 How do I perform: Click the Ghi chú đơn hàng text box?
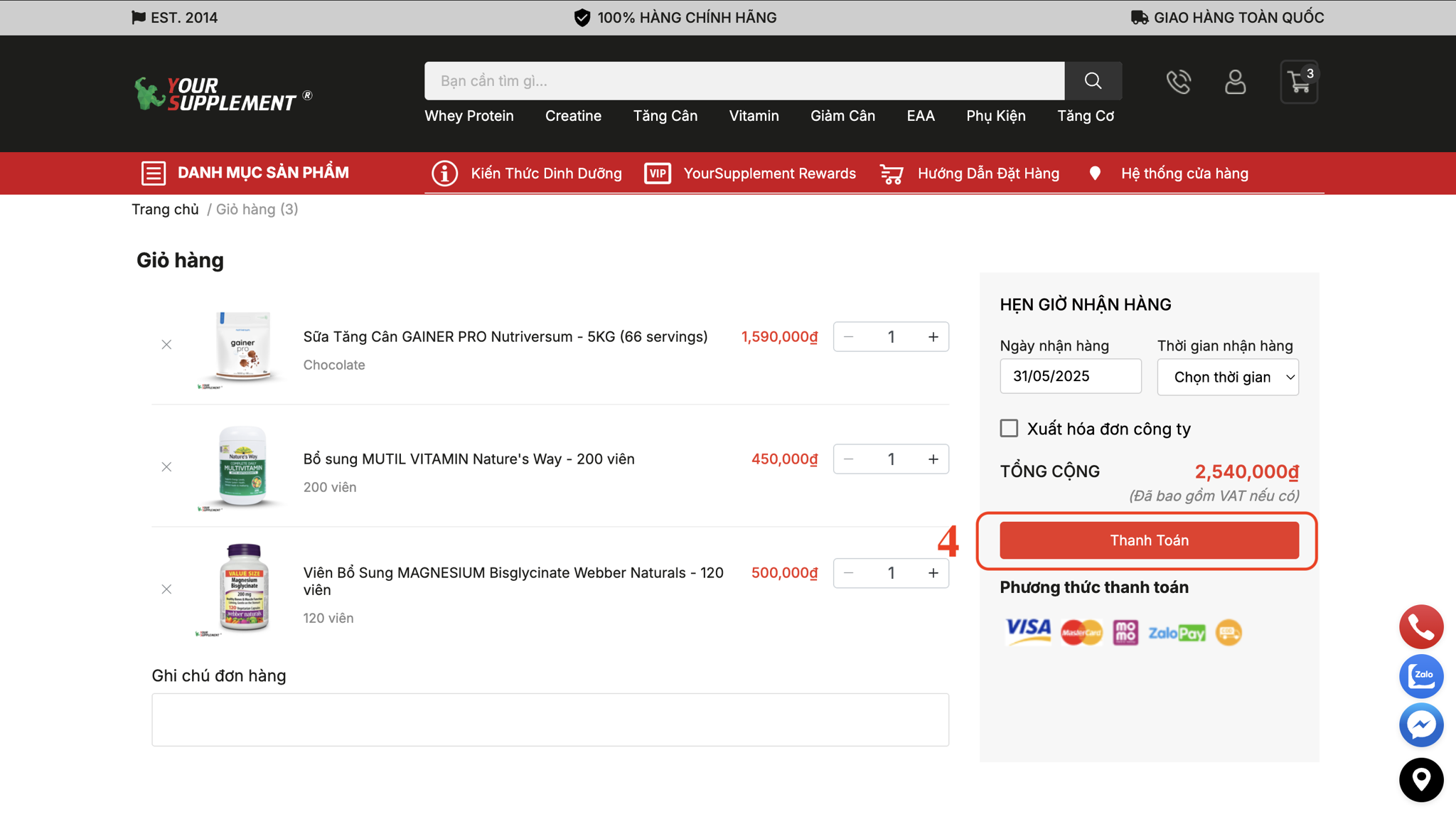tap(550, 720)
